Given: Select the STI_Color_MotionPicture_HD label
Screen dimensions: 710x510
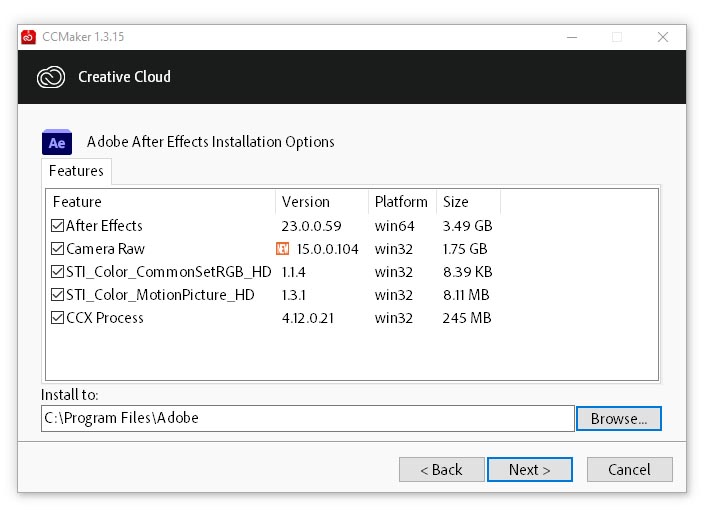Looking at the screenshot, I should click(x=160, y=295).
